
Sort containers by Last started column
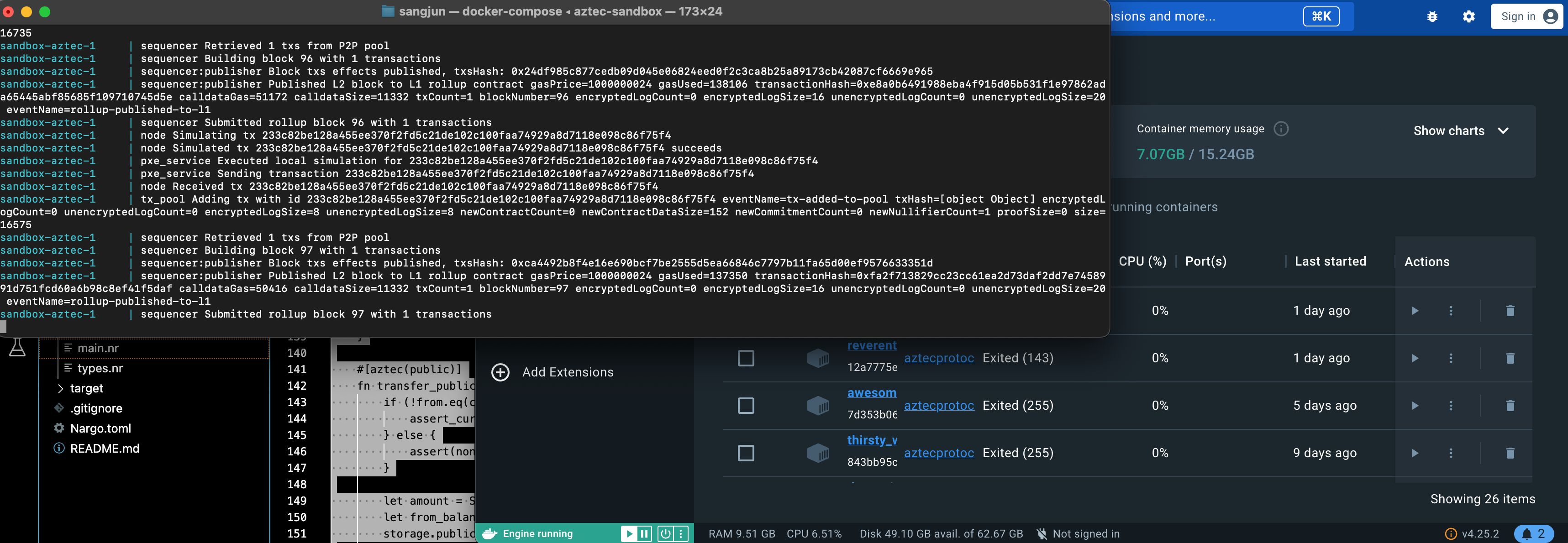point(1330,261)
